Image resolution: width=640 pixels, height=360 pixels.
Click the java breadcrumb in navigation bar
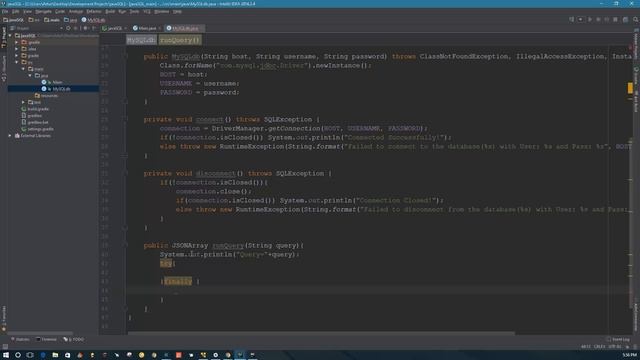click(71, 20)
